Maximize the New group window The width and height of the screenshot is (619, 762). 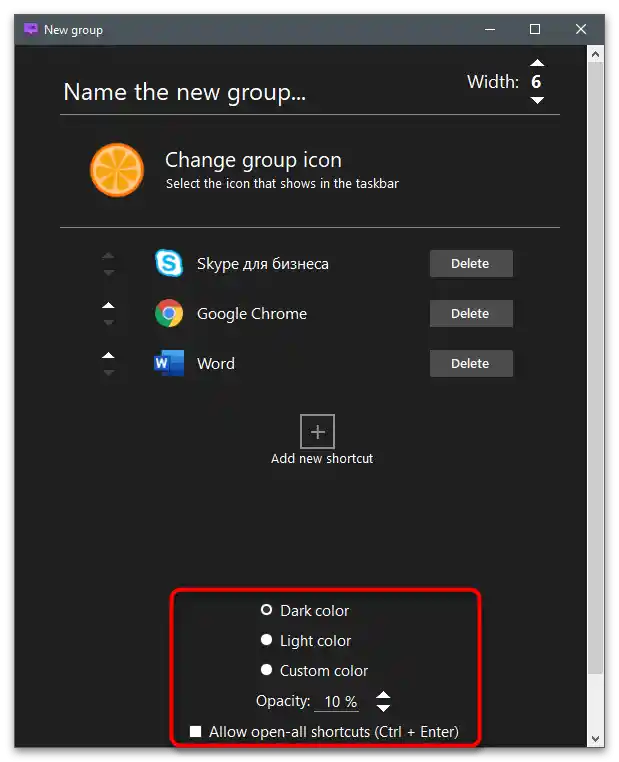(535, 29)
